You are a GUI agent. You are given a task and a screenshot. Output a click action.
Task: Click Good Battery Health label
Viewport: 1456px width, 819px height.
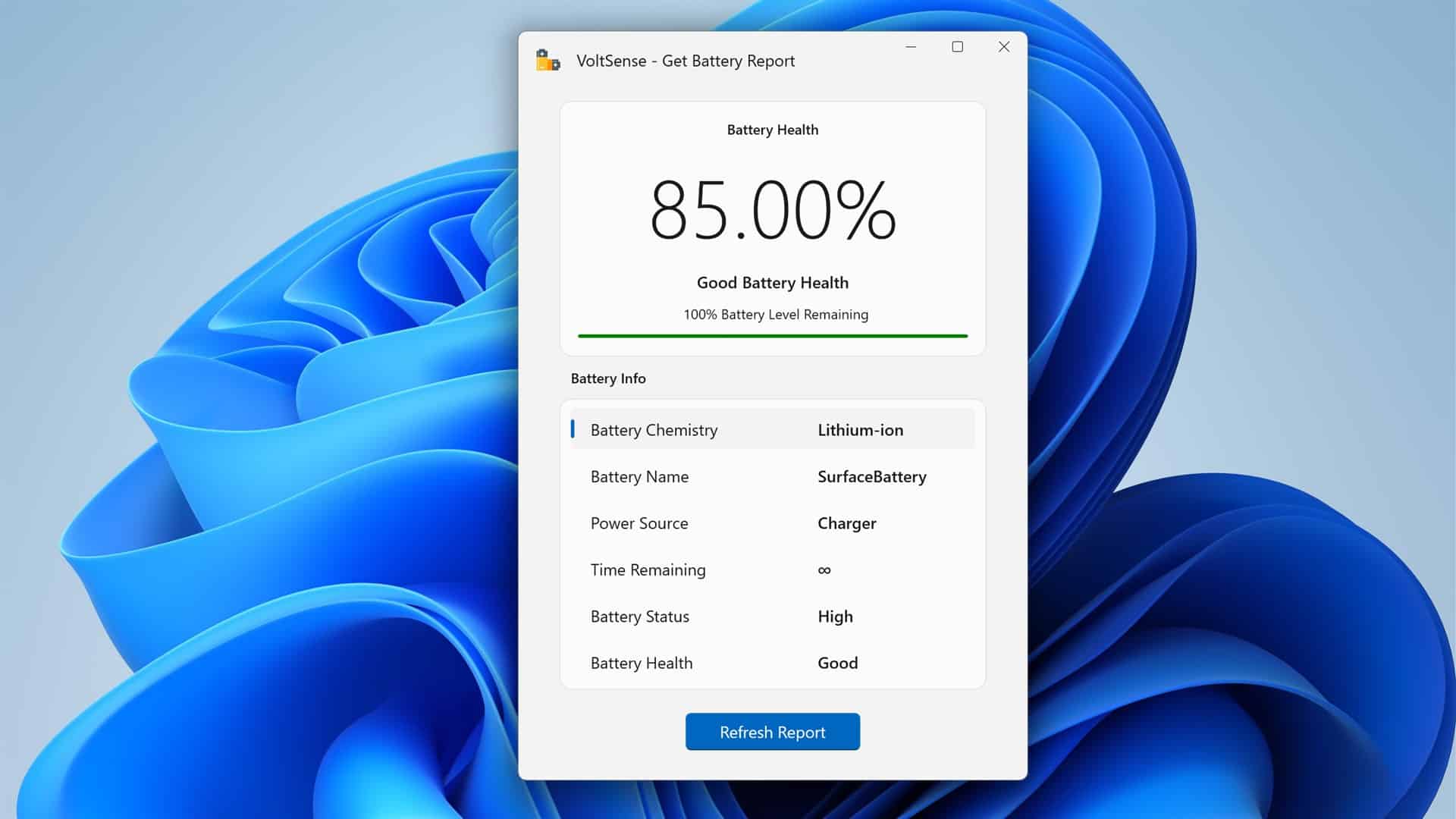[772, 283]
